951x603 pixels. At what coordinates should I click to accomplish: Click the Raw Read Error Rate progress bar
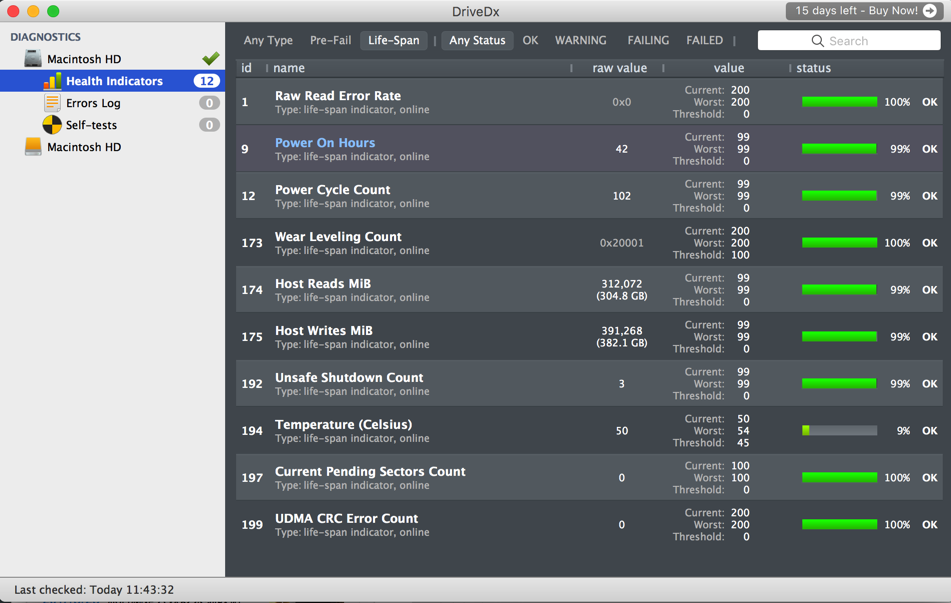coord(839,102)
